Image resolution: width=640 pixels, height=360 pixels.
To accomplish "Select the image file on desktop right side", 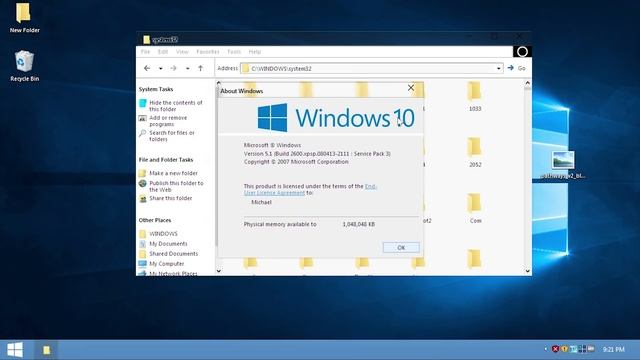I will point(563,165).
